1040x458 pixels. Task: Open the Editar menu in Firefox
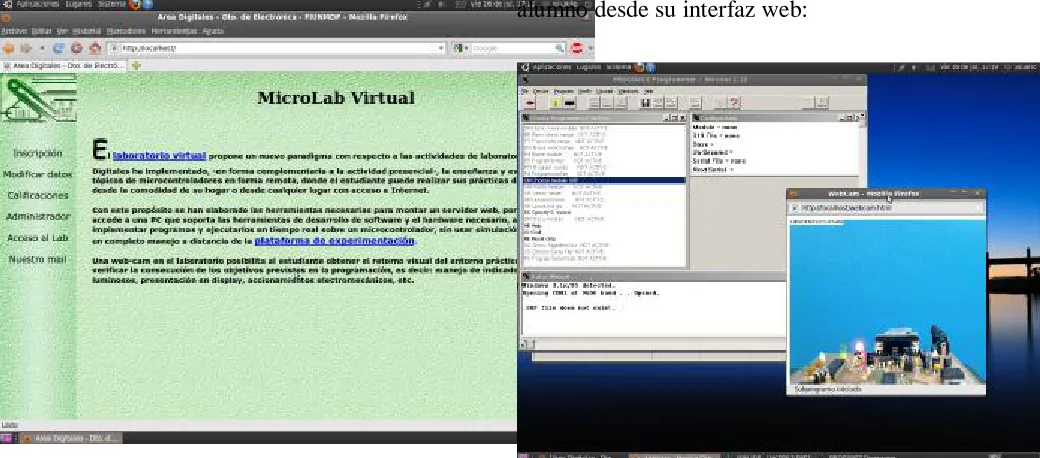(42, 30)
